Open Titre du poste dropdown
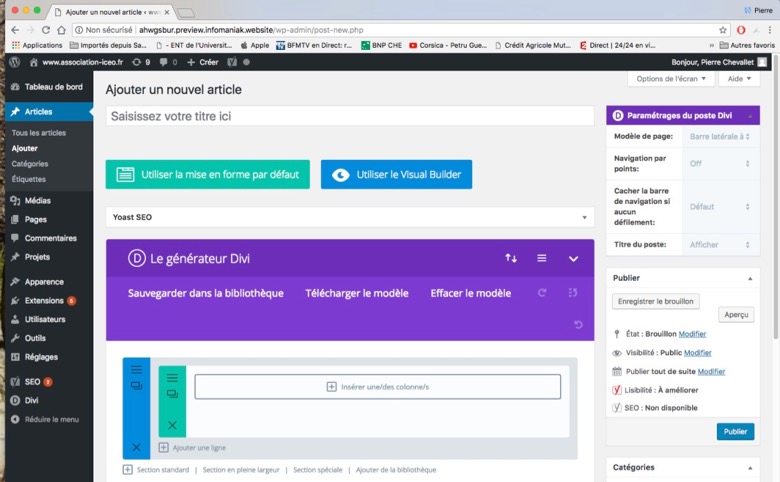The width and height of the screenshot is (780, 482). (719, 245)
